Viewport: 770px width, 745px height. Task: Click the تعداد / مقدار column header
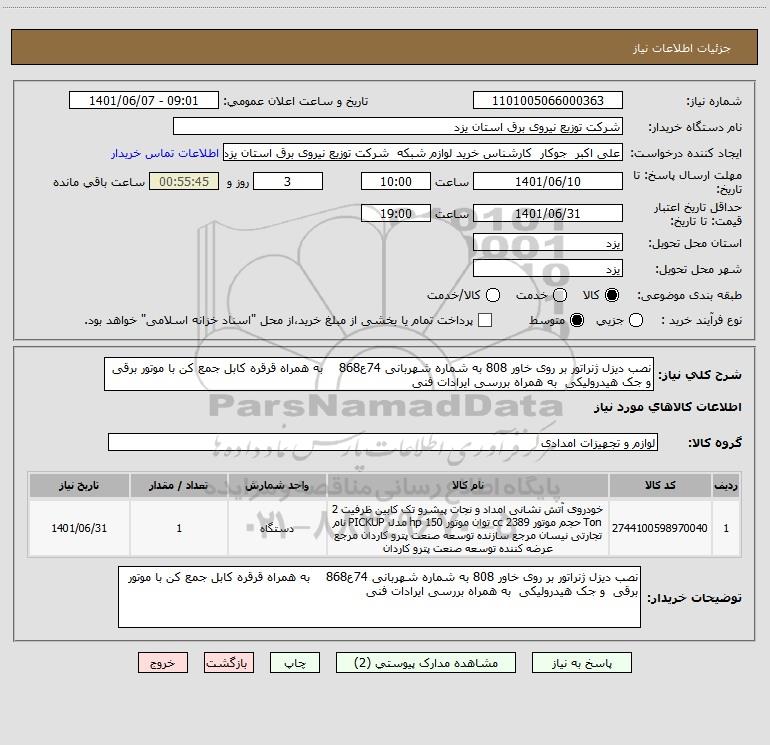[179, 486]
